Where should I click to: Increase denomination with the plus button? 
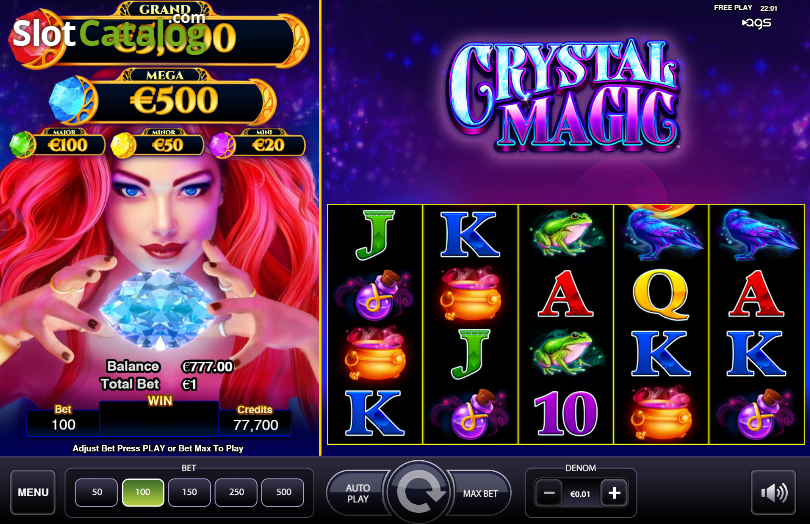pyautogui.click(x=614, y=494)
